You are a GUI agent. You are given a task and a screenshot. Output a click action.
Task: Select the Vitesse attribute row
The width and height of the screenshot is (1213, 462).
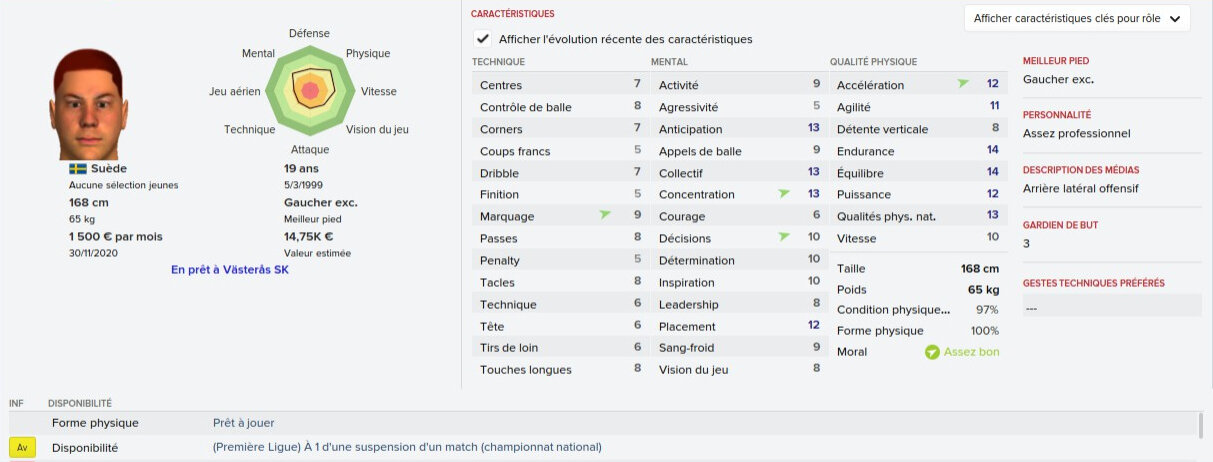[917, 238]
